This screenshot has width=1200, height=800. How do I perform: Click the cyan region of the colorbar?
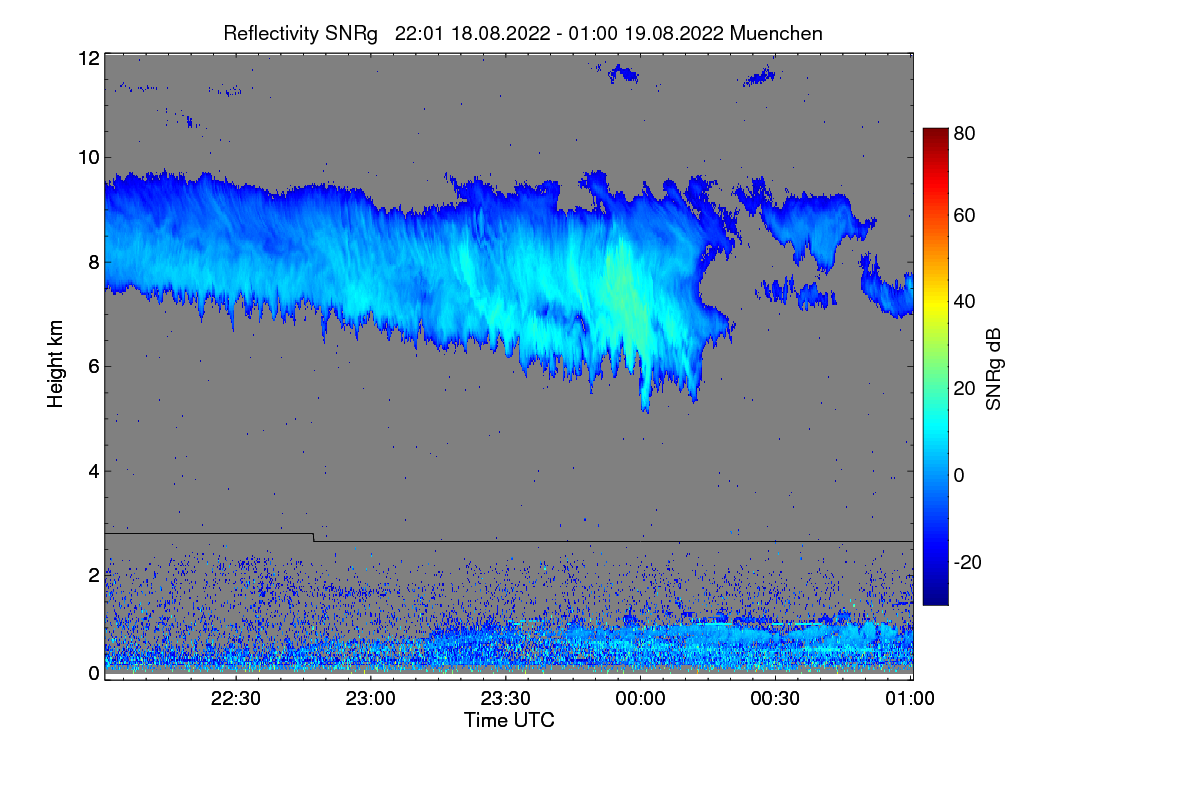pyautogui.click(x=934, y=425)
